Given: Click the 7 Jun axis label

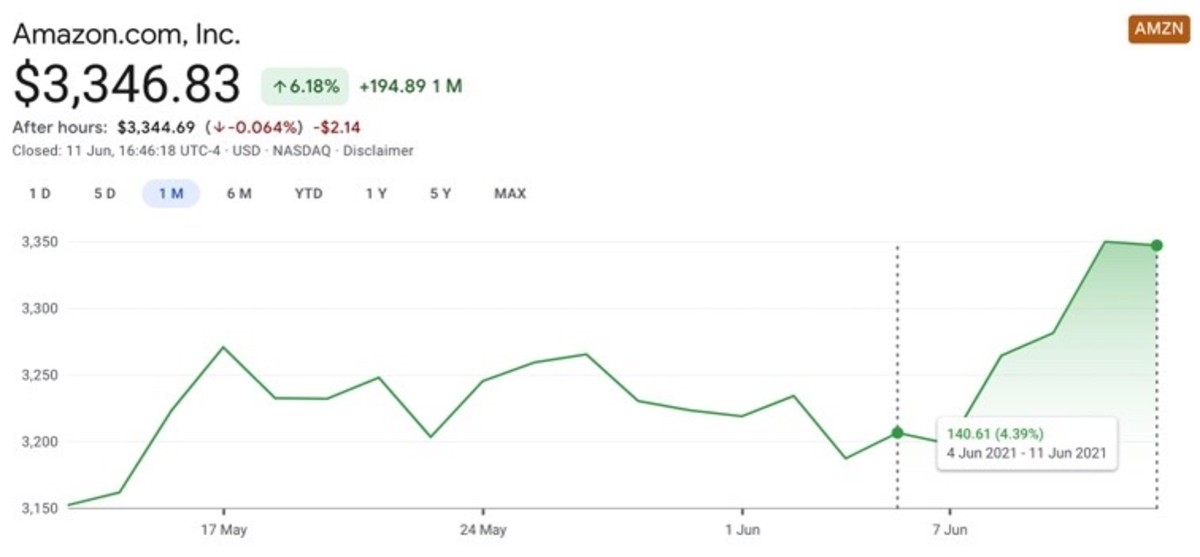Looking at the screenshot, I should (x=949, y=529).
